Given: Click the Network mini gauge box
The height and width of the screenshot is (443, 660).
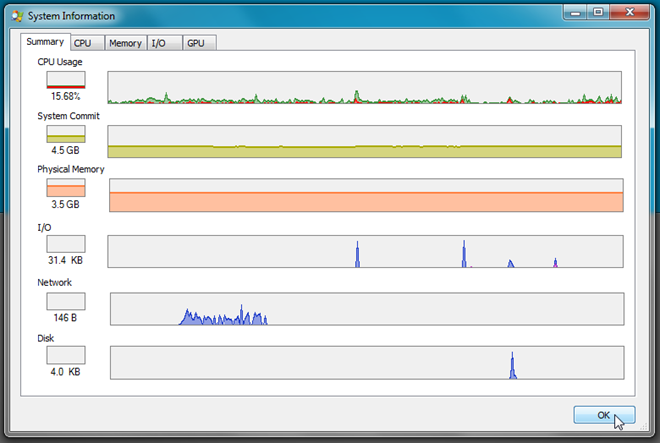Looking at the screenshot, I should point(66,301).
